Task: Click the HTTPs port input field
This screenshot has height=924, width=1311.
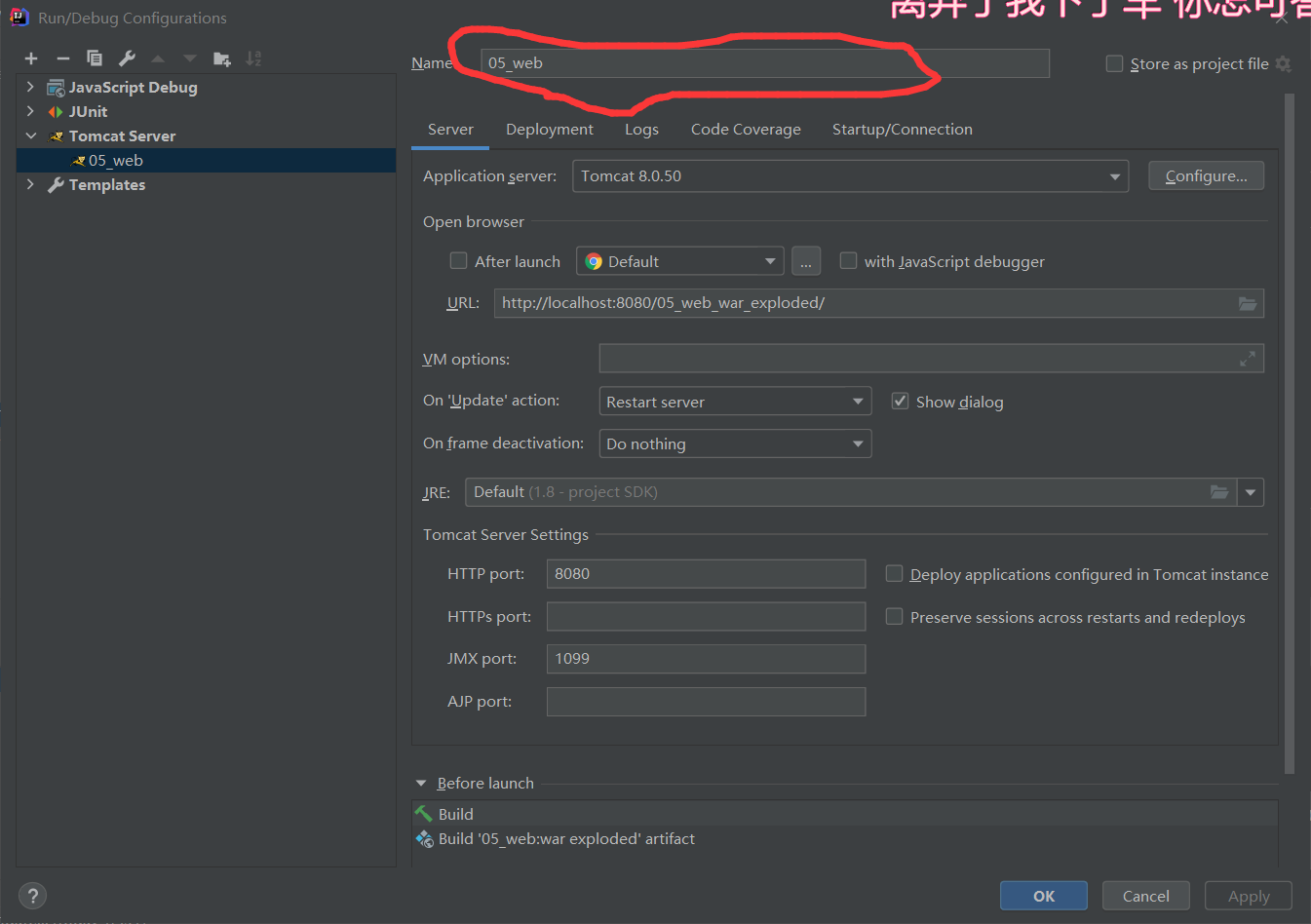Action: [x=706, y=616]
